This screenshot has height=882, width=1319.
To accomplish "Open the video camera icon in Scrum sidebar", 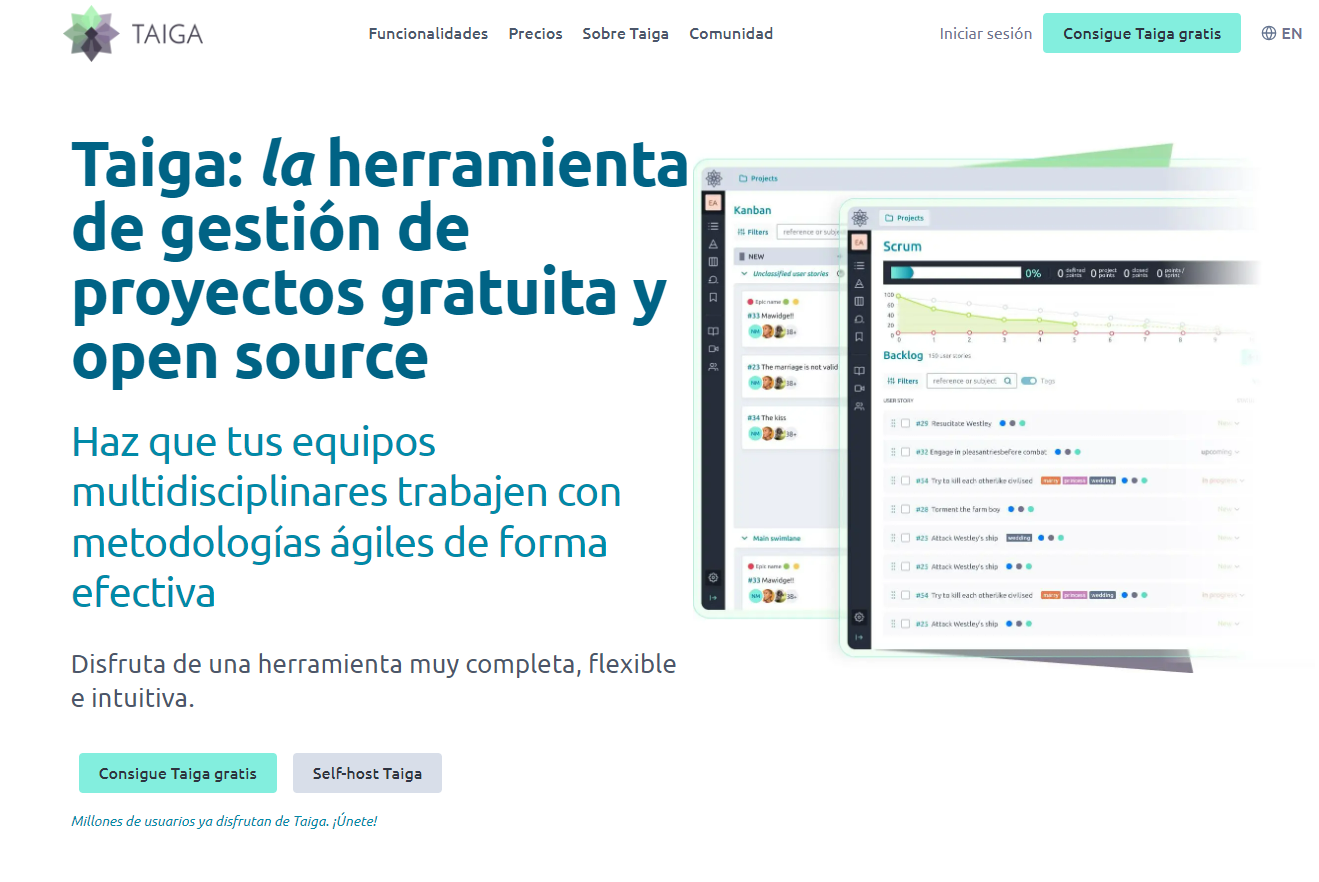I will tap(859, 388).
